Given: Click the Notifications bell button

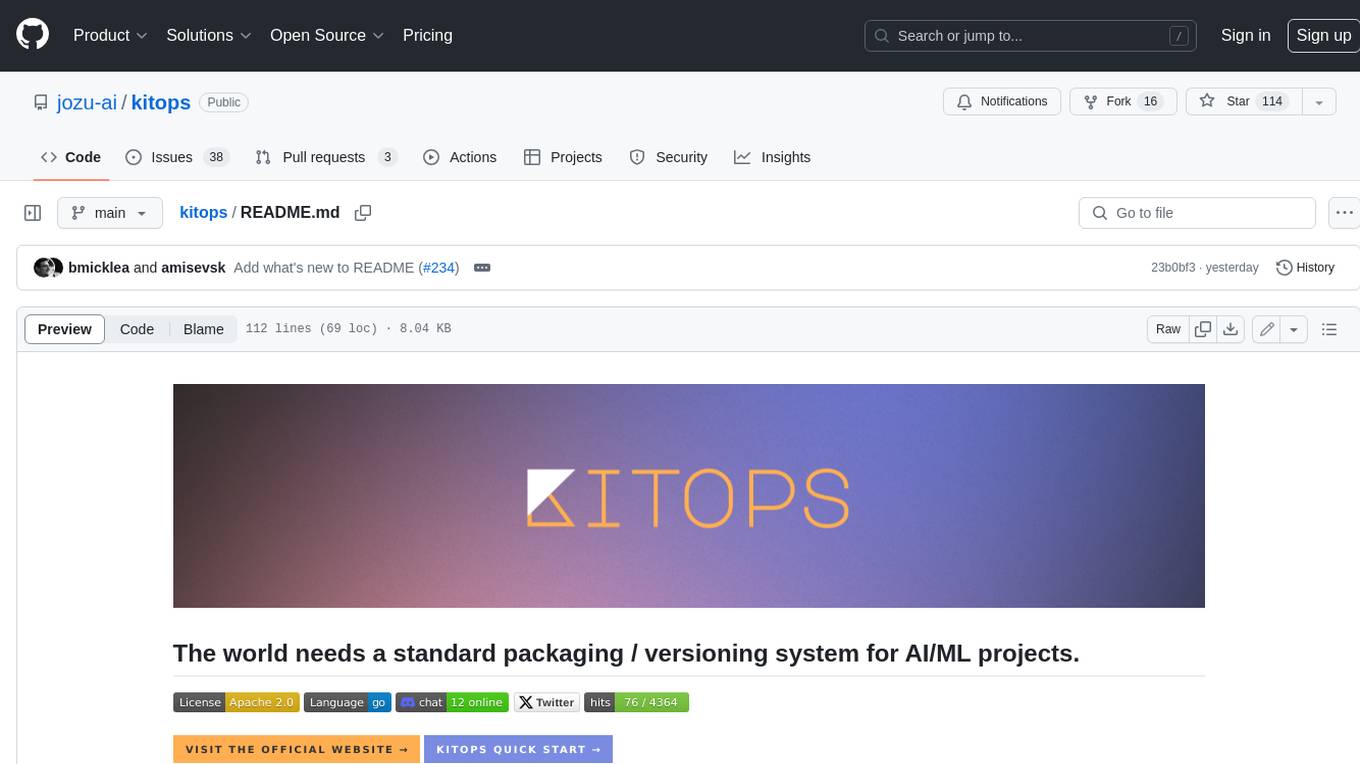Looking at the screenshot, I should [x=1002, y=101].
